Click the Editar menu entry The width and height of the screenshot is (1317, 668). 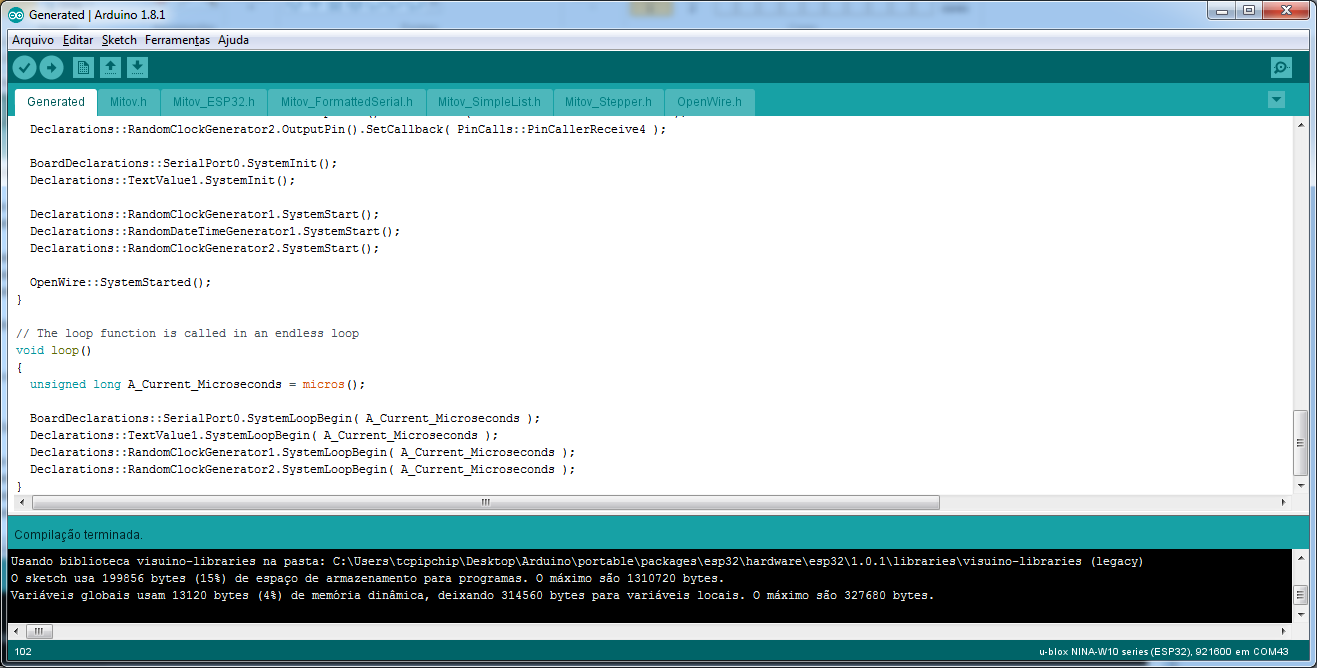80,40
